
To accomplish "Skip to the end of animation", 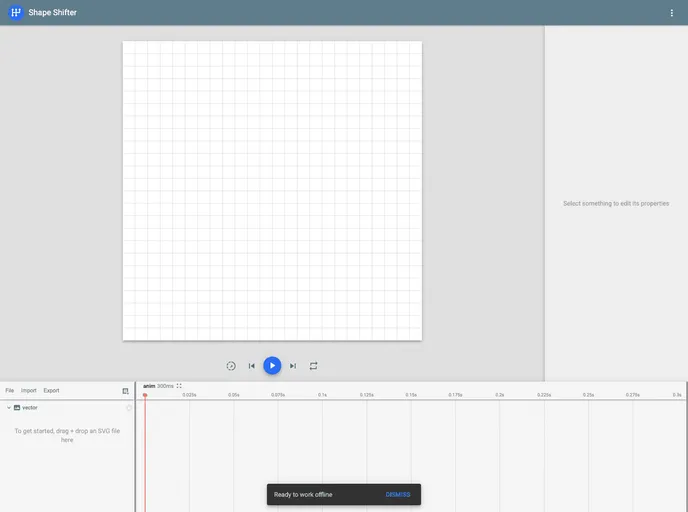I will pos(293,366).
